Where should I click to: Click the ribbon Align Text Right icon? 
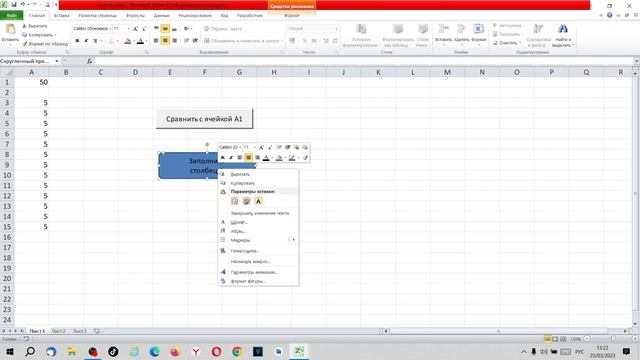174,40
